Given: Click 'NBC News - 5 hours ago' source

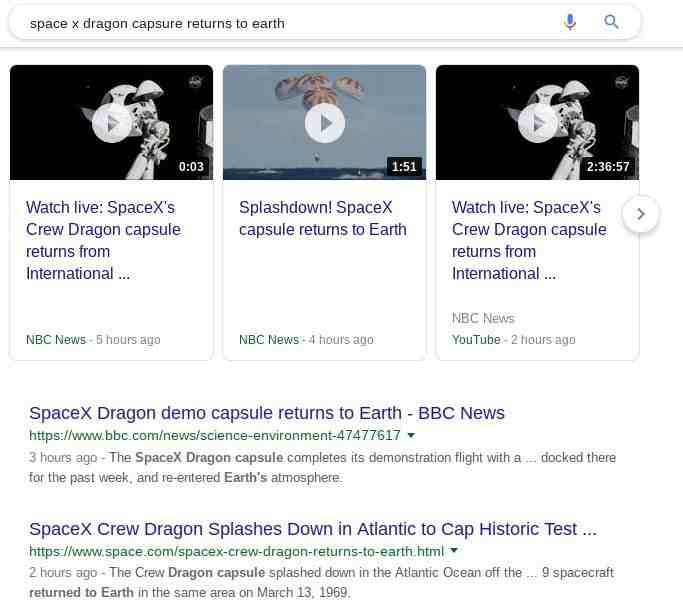Looking at the screenshot, I should pyautogui.click(x=93, y=340).
